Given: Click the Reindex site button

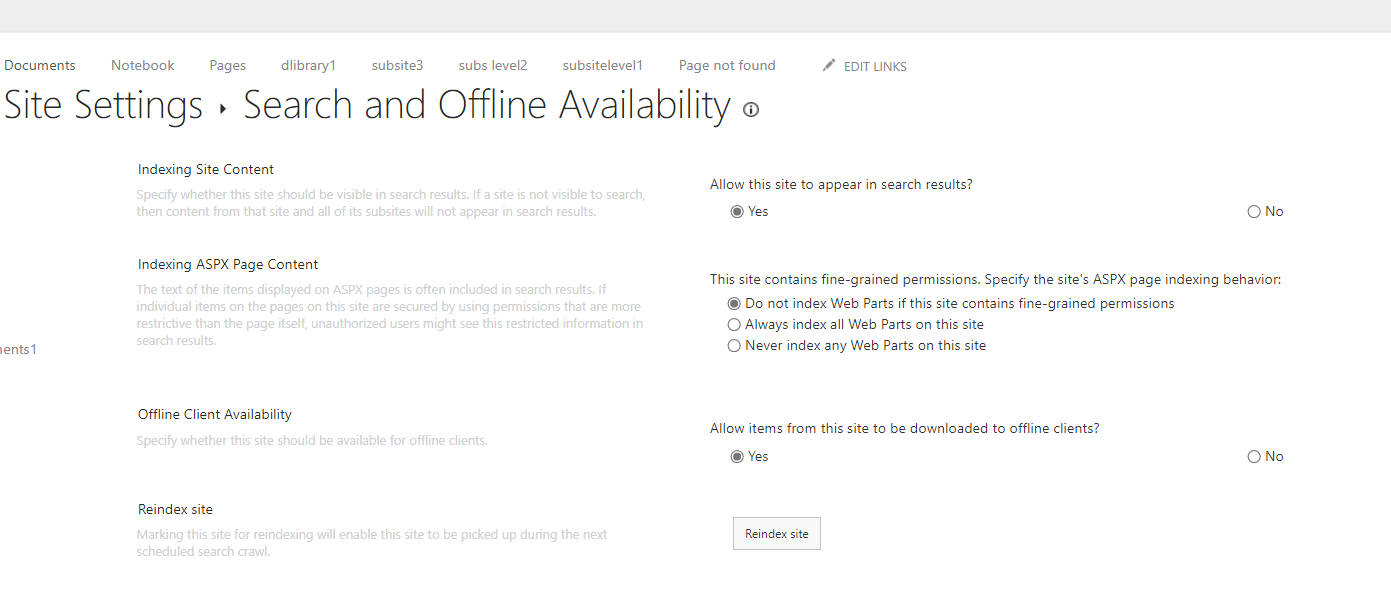Looking at the screenshot, I should point(777,534).
